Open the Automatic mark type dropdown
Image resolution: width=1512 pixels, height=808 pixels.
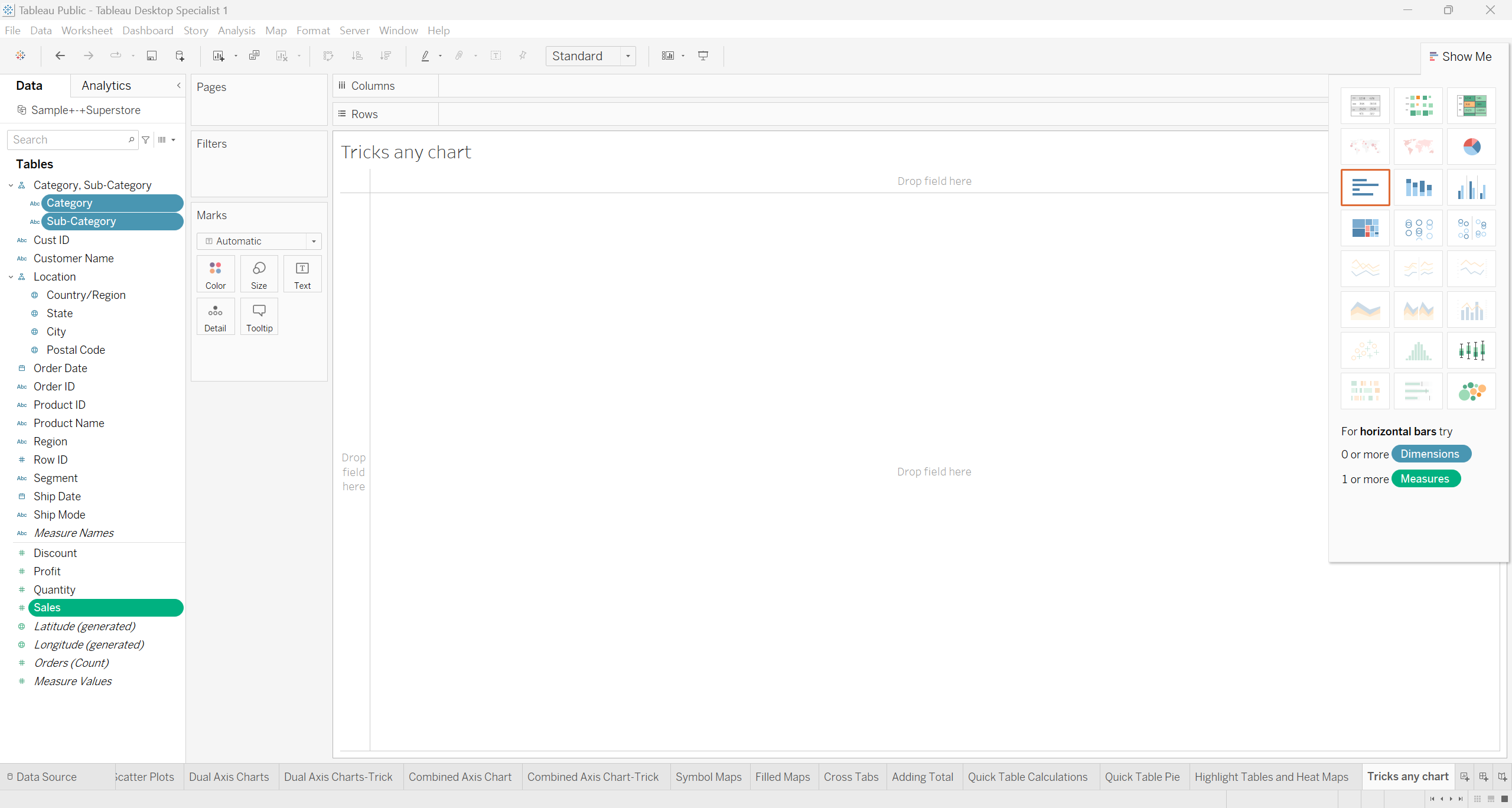pyautogui.click(x=314, y=241)
